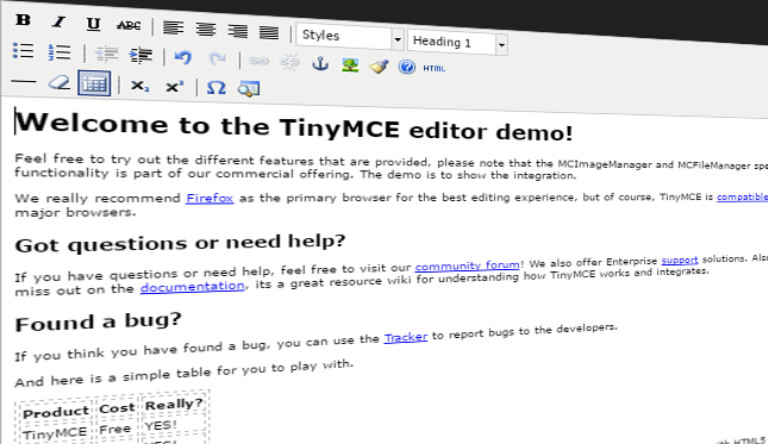The height and width of the screenshot is (444, 768).
Task: Click the TinyMCE table cell
Action: [x=55, y=434]
